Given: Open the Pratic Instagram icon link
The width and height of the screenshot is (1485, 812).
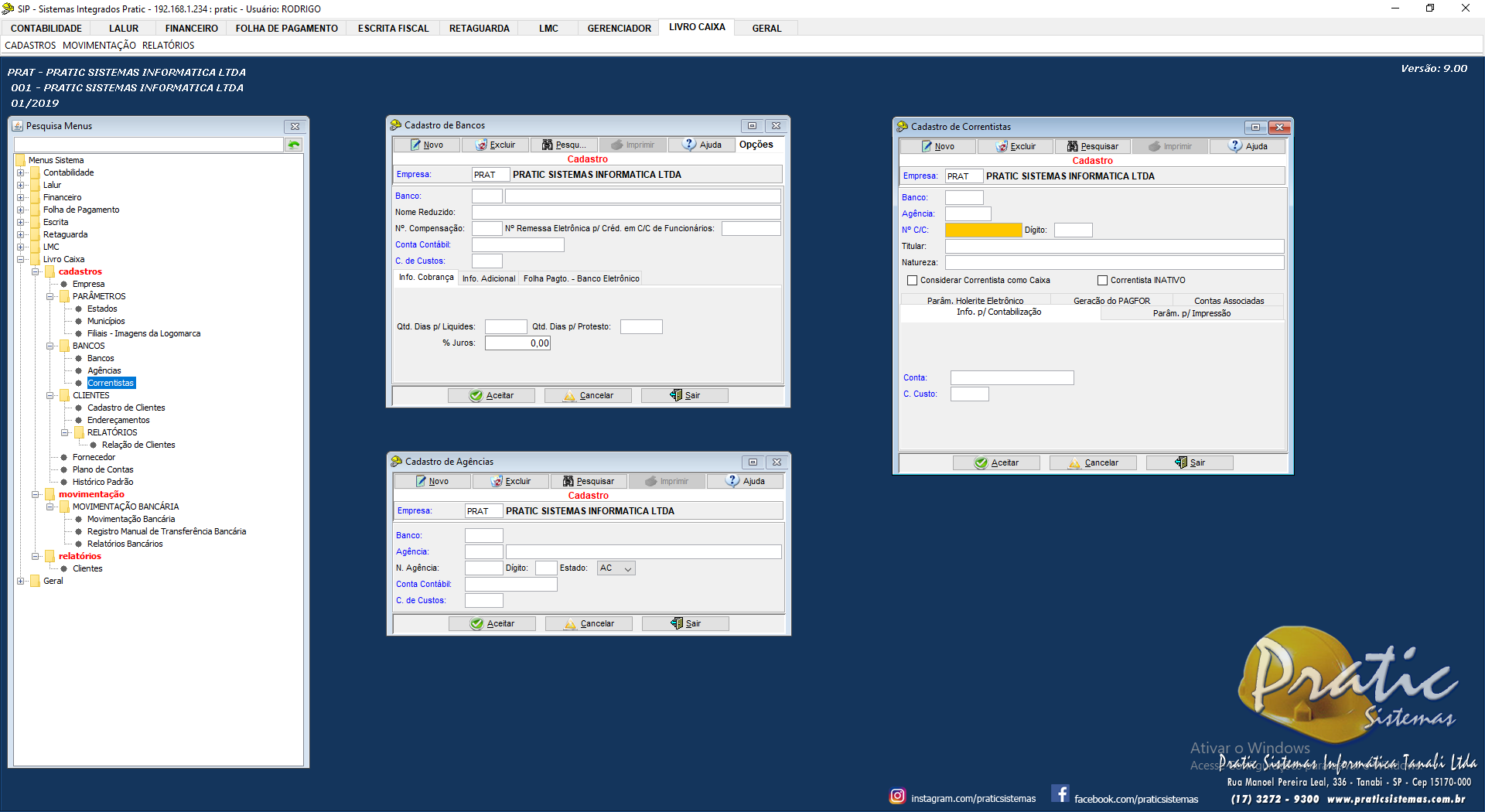Looking at the screenshot, I should pos(897,796).
